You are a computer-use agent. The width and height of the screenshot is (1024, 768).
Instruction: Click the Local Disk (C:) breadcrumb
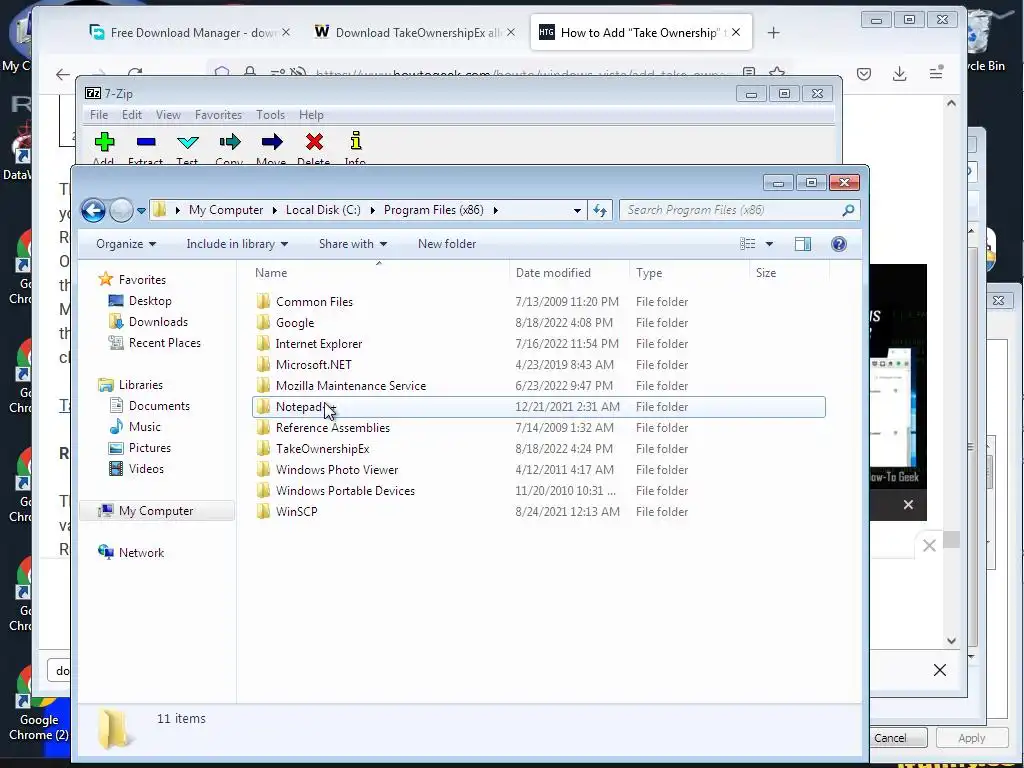point(323,210)
